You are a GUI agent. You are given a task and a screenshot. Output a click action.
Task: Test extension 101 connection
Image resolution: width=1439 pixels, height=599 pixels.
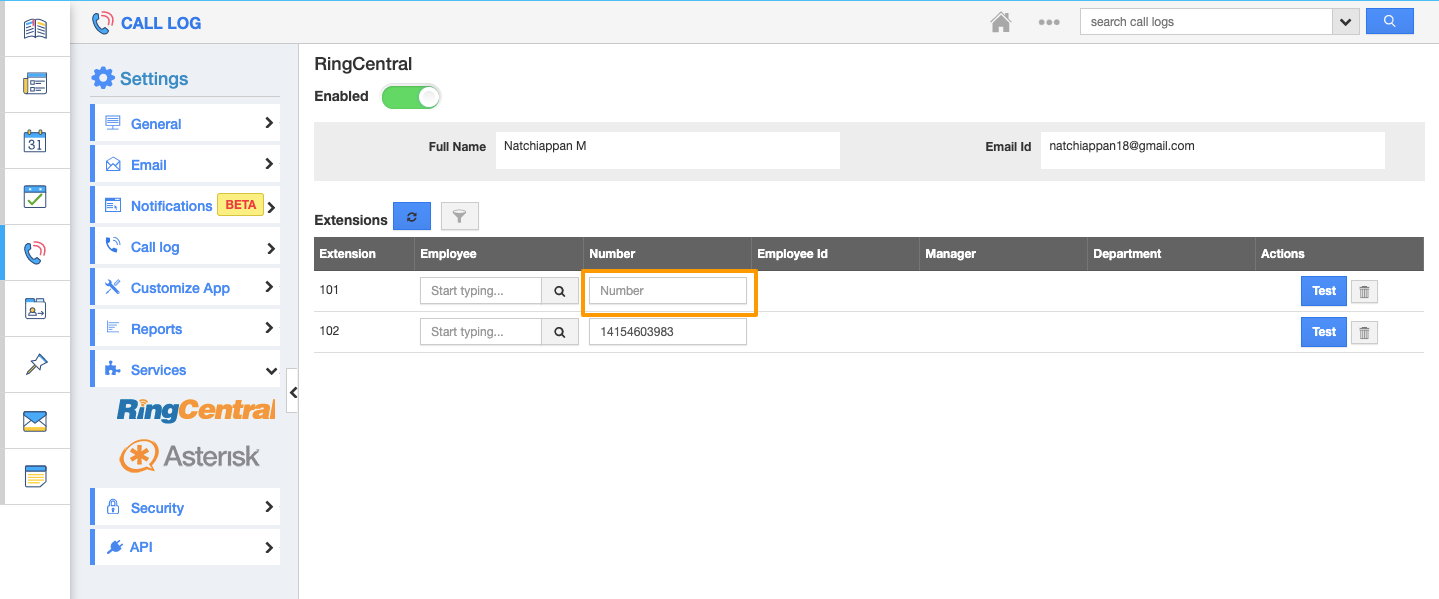tap(1323, 290)
